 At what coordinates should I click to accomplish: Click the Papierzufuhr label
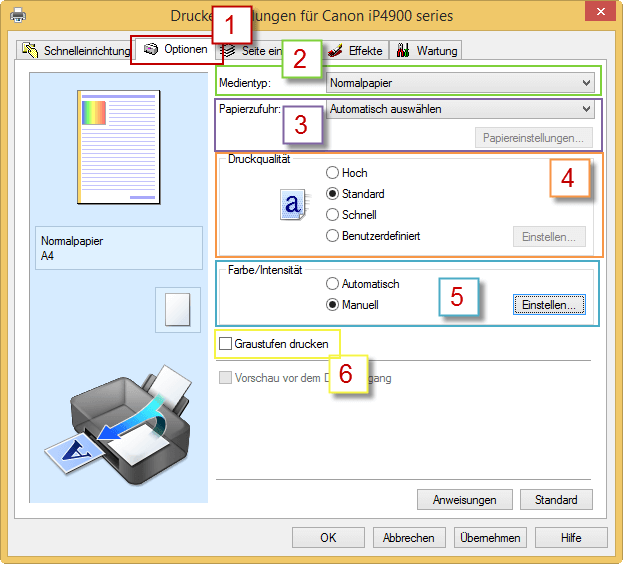pyautogui.click(x=250, y=109)
